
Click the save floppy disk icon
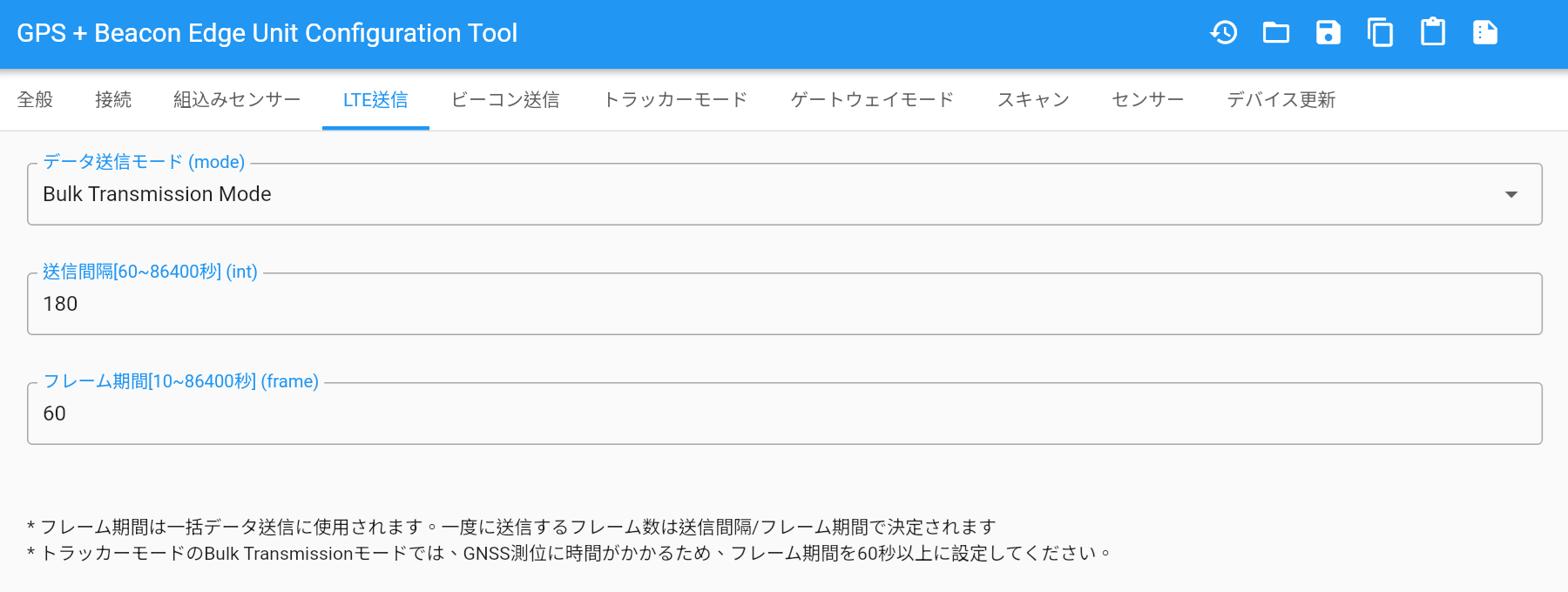1328,33
